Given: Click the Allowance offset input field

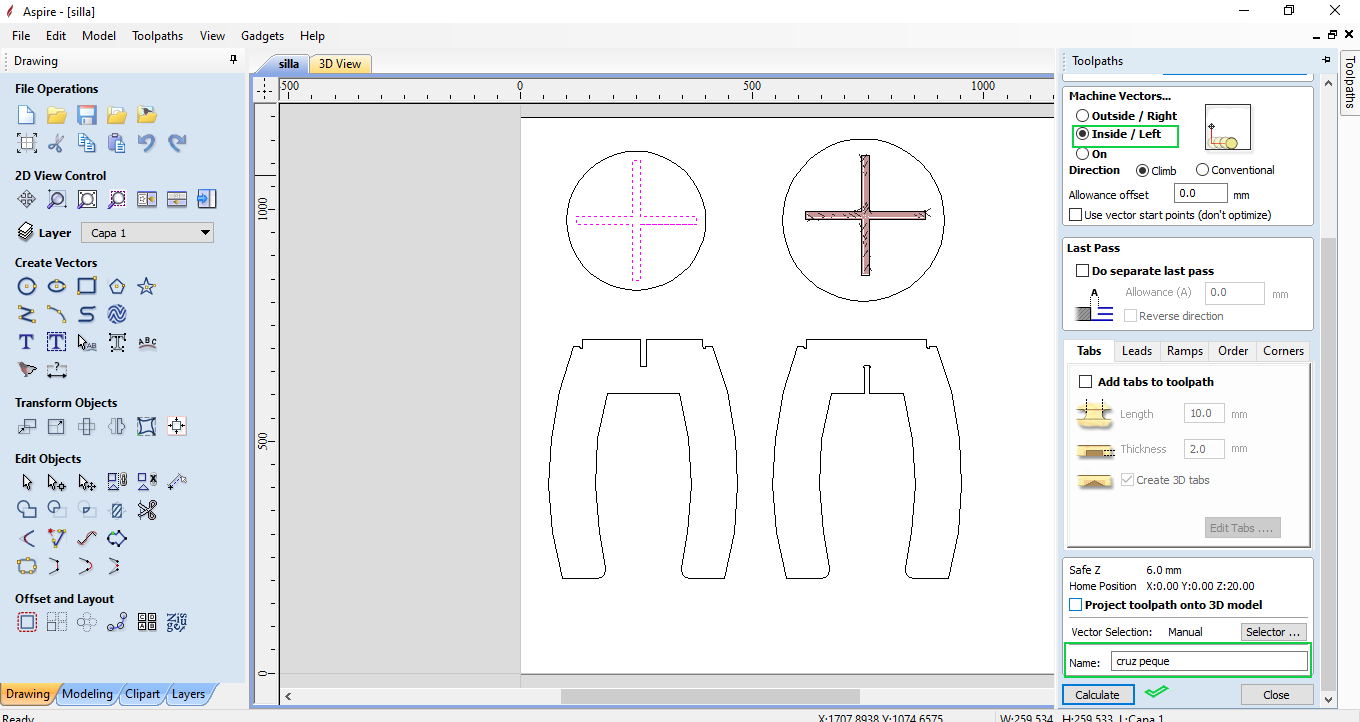Looking at the screenshot, I should [1200, 194].
